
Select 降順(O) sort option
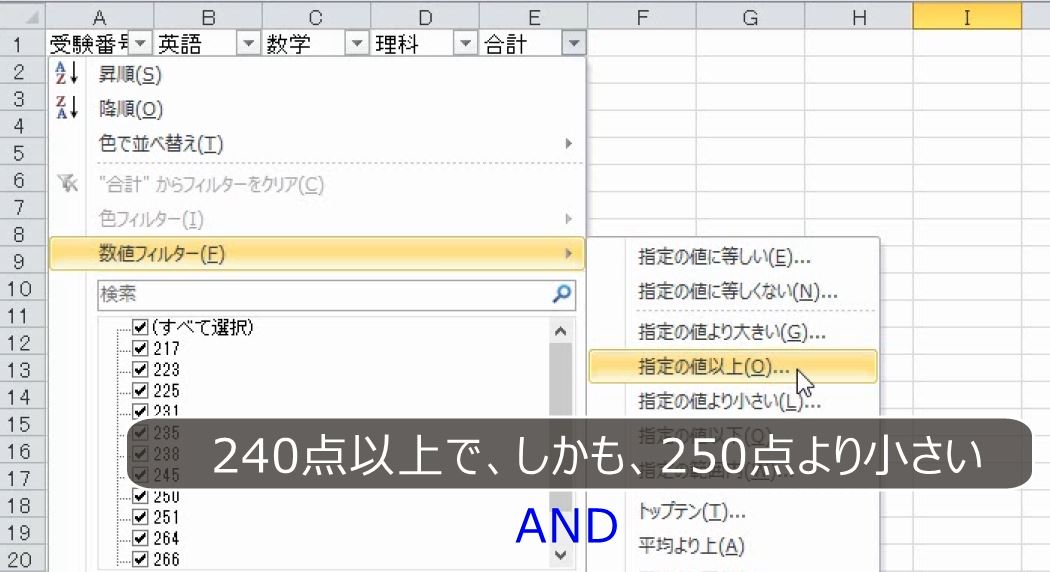(x=317, y=109)
